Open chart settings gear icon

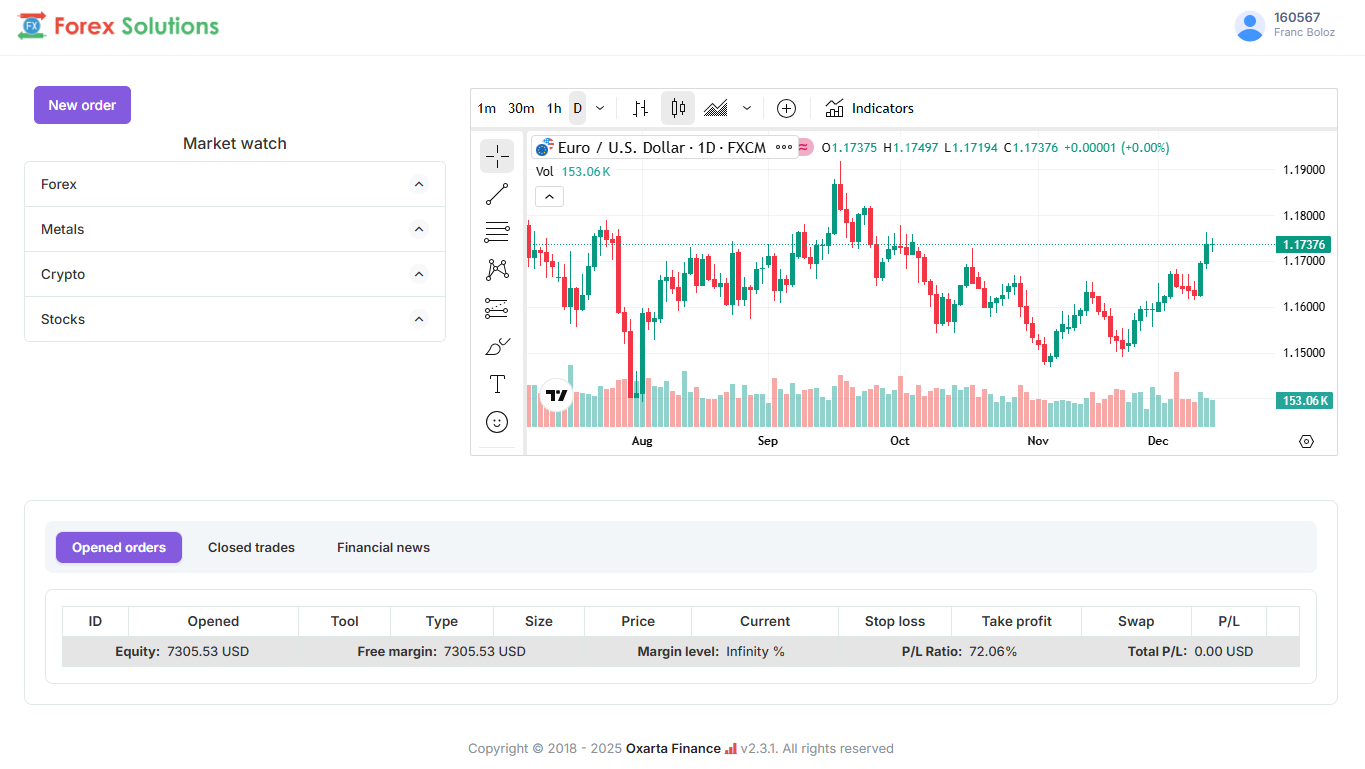(1306, 441)
